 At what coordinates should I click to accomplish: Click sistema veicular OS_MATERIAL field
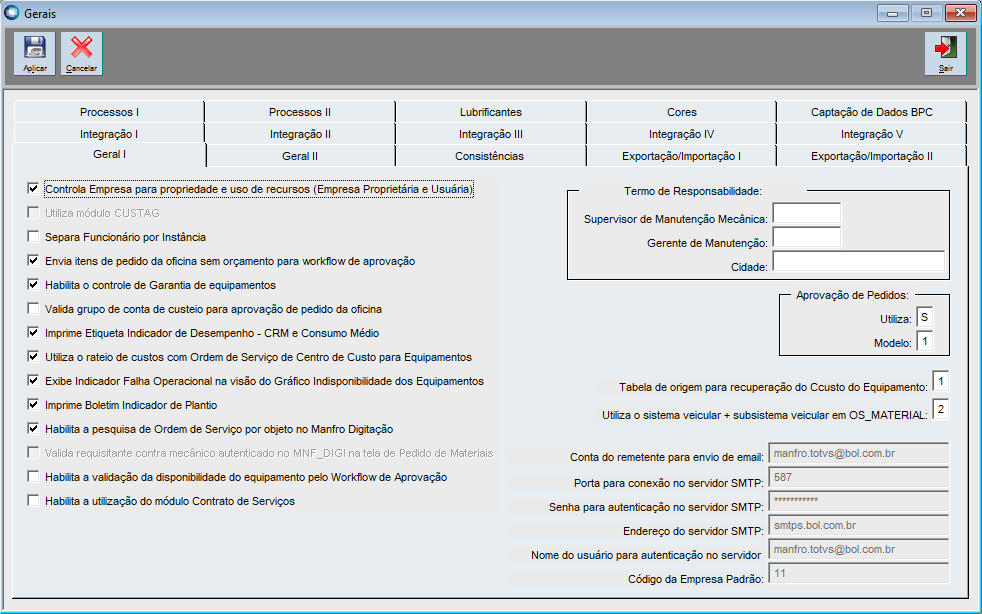coord(941,409)
